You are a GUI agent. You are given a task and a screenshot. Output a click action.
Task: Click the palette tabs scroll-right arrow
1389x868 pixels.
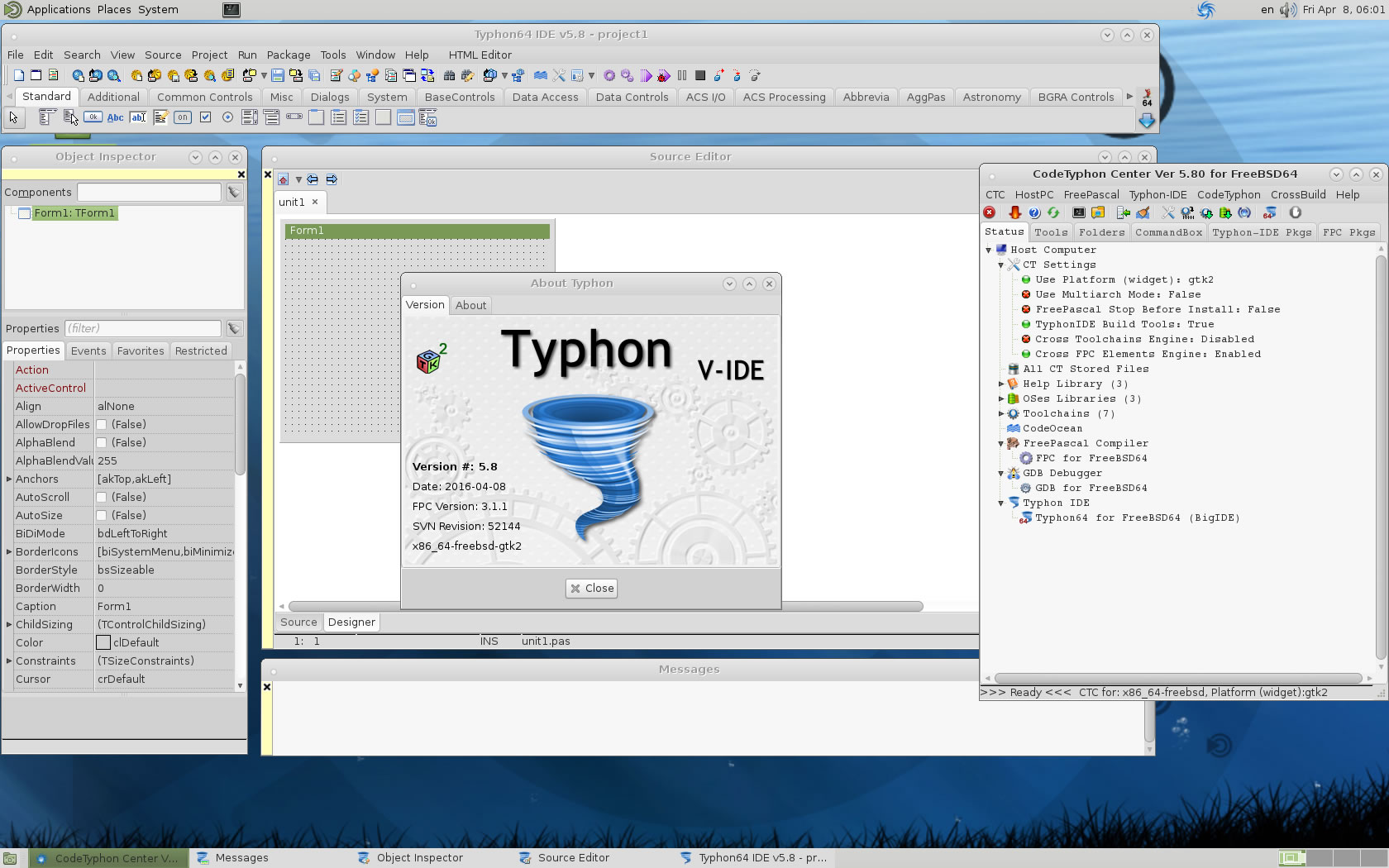(x=1129, y=97)
